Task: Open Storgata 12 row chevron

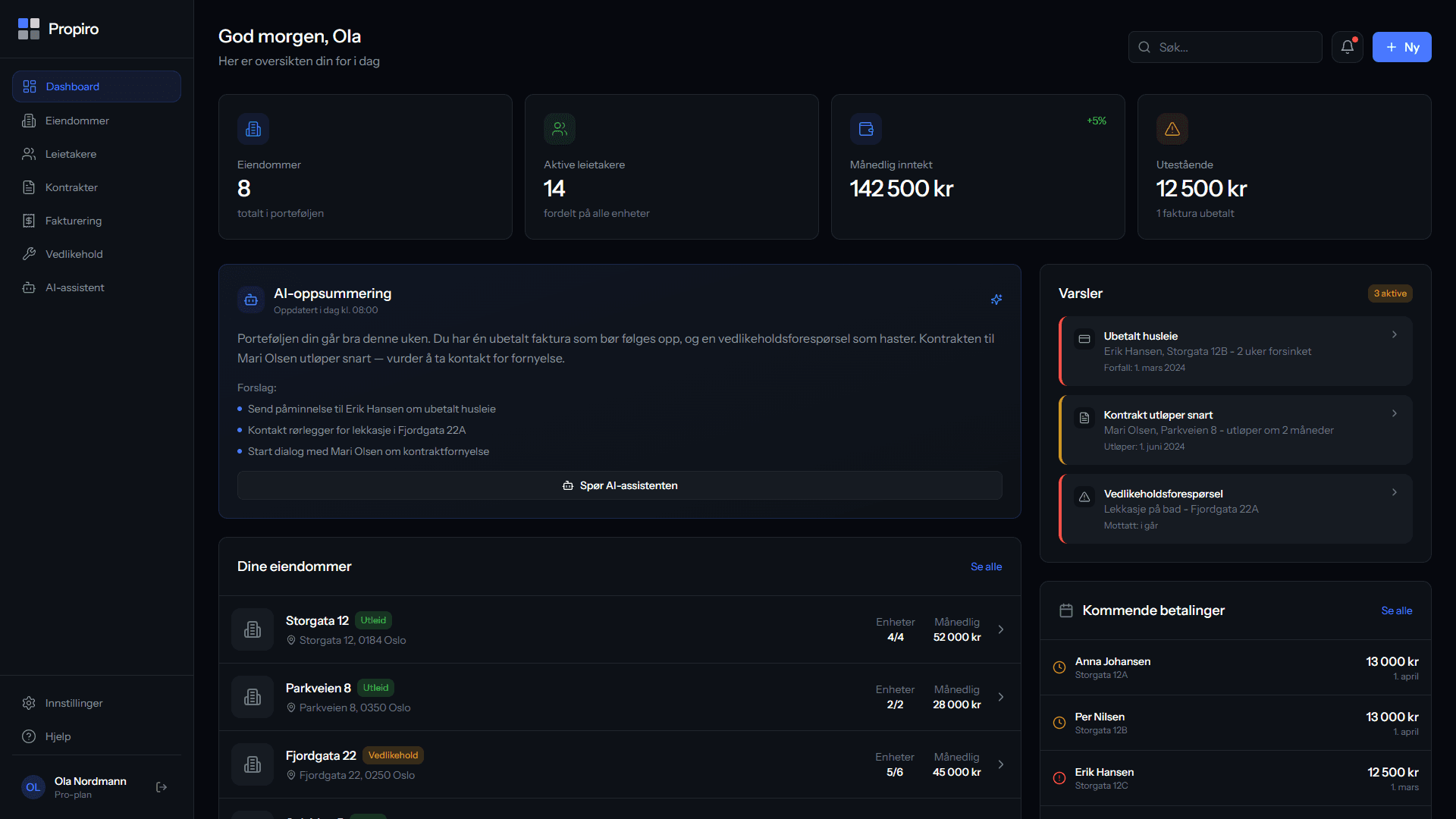Action: point(1001,629)
